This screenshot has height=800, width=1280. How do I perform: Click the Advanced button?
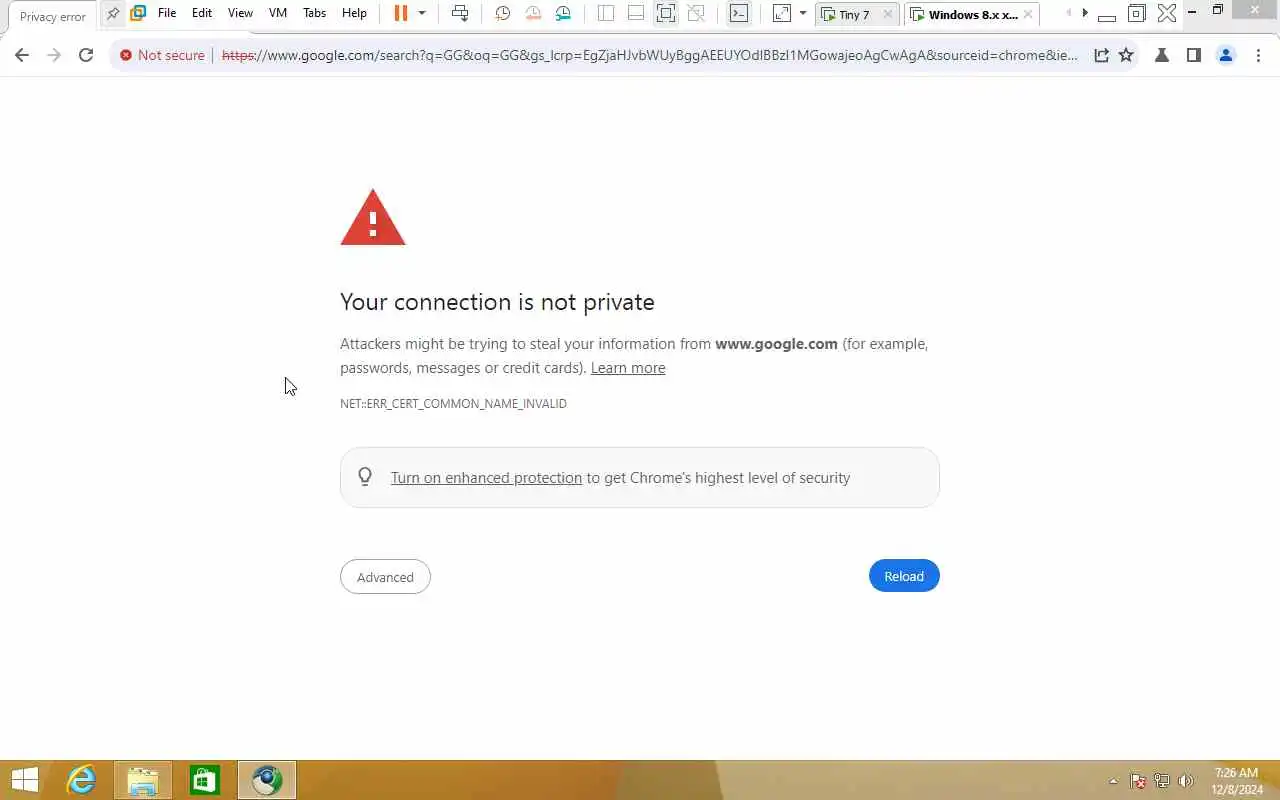tap(385, 577)
